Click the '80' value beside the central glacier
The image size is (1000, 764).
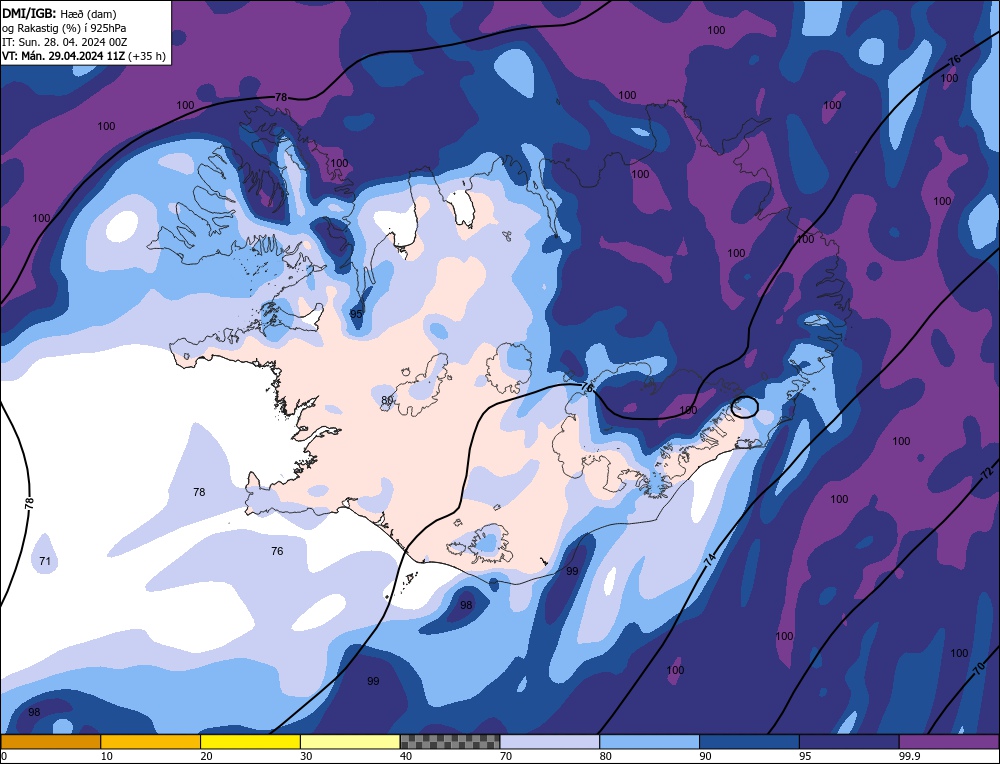[386, 400]
